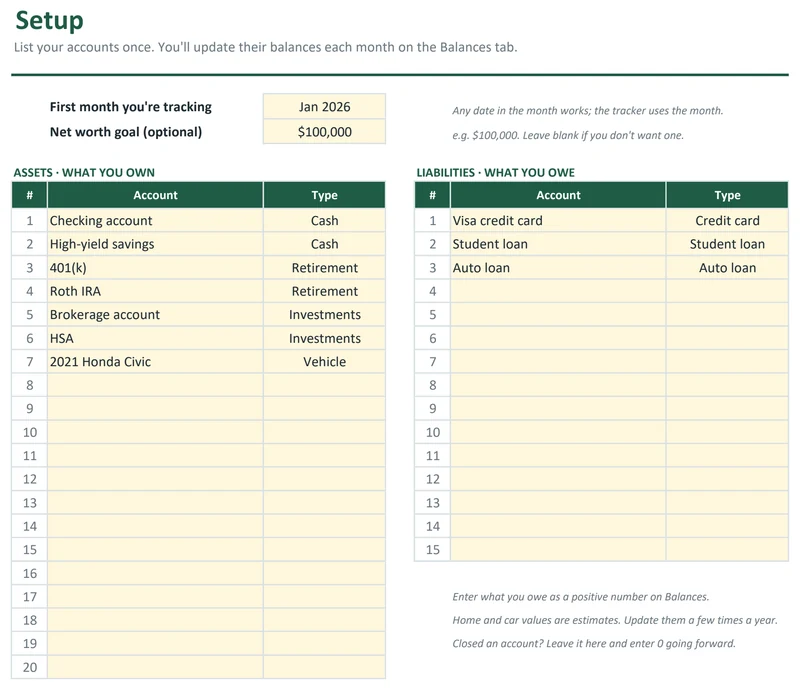Click empty account cell in assets row 20
This screenshot has height=690, width=800.
pos(155,667)
